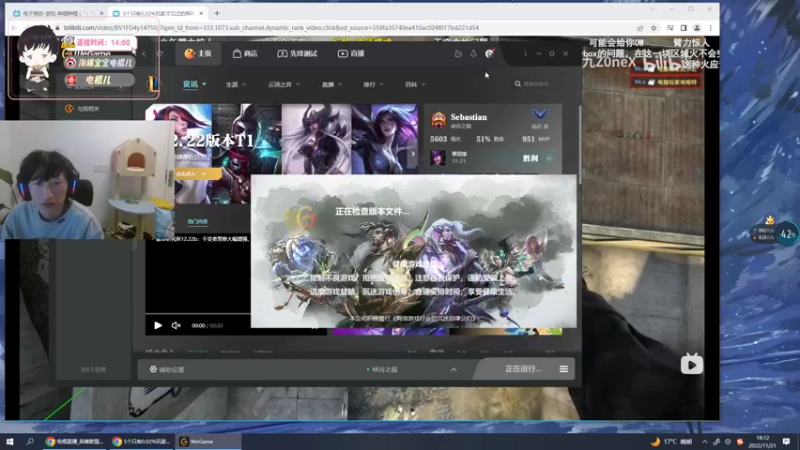The height and width of the screenshot is (450, 800).
Task: Expand the 云顶之弈 dropdown menu
Action: coord(284,85)
